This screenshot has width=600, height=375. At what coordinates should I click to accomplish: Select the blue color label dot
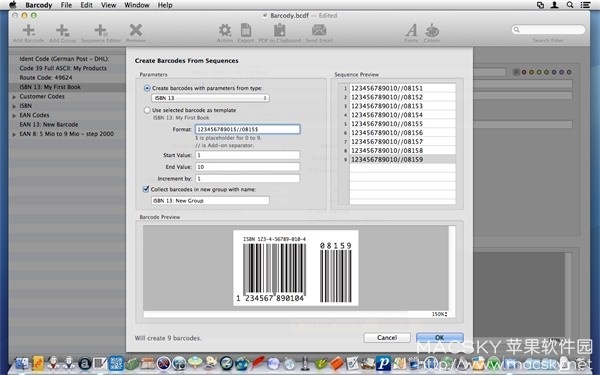[554, 72]
